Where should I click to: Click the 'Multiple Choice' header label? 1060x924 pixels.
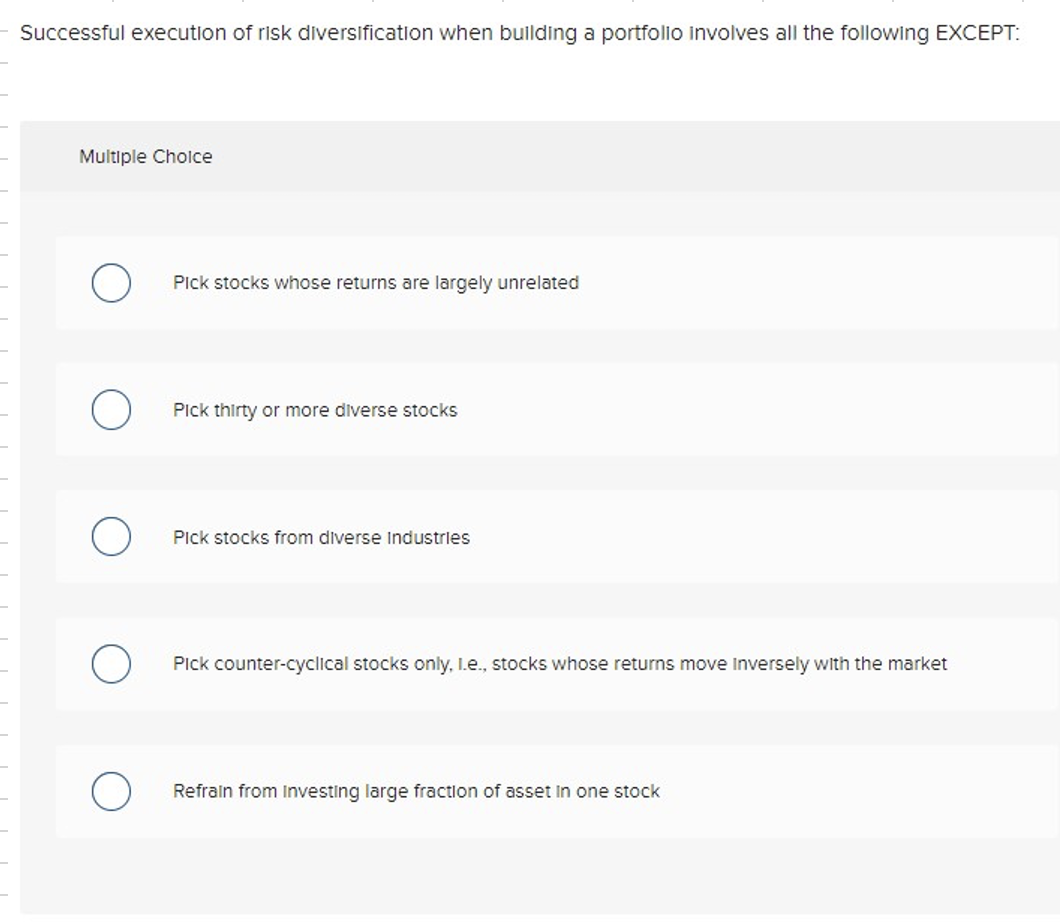tap(145, 156)
